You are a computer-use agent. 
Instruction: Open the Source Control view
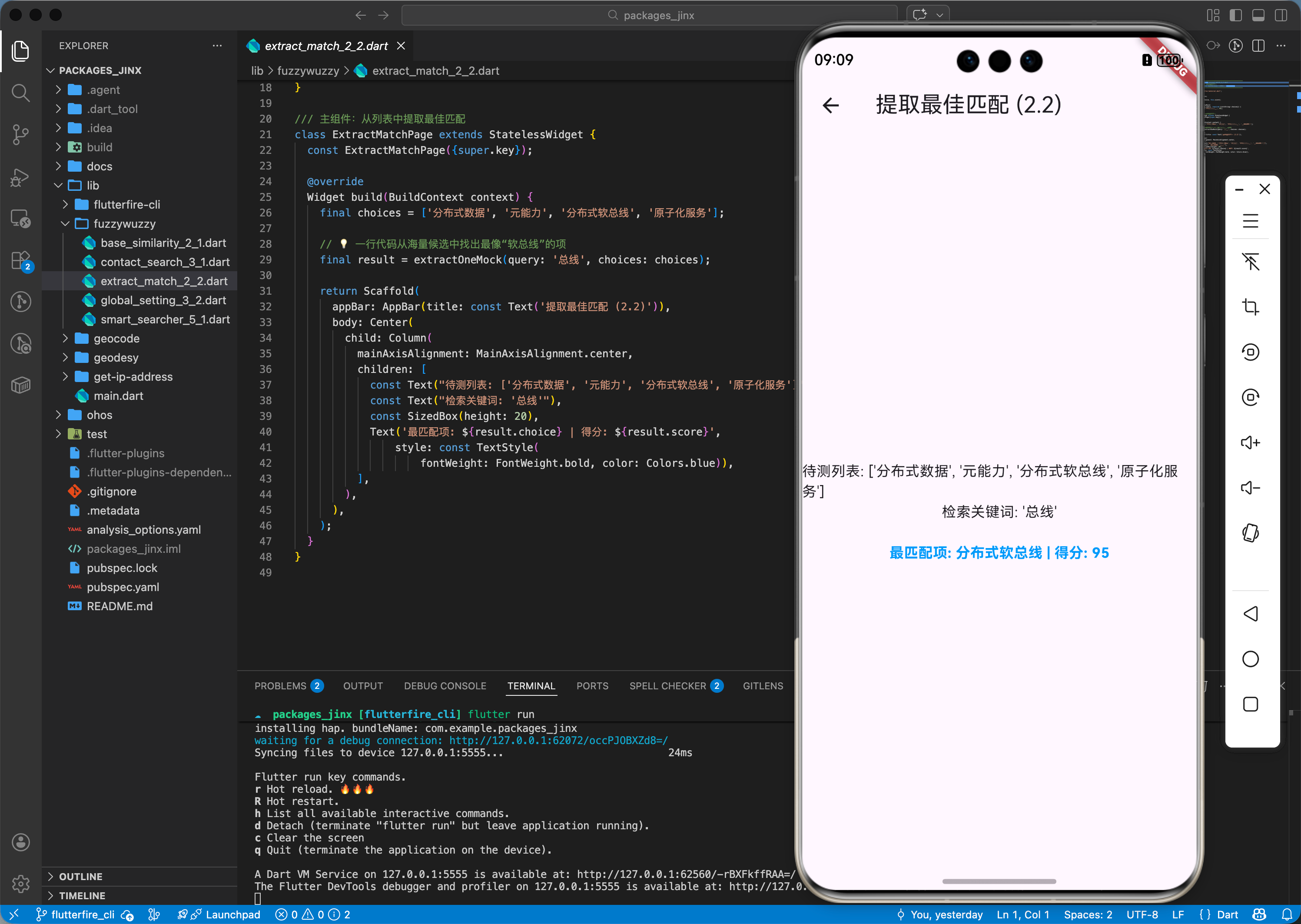(20, 134)
